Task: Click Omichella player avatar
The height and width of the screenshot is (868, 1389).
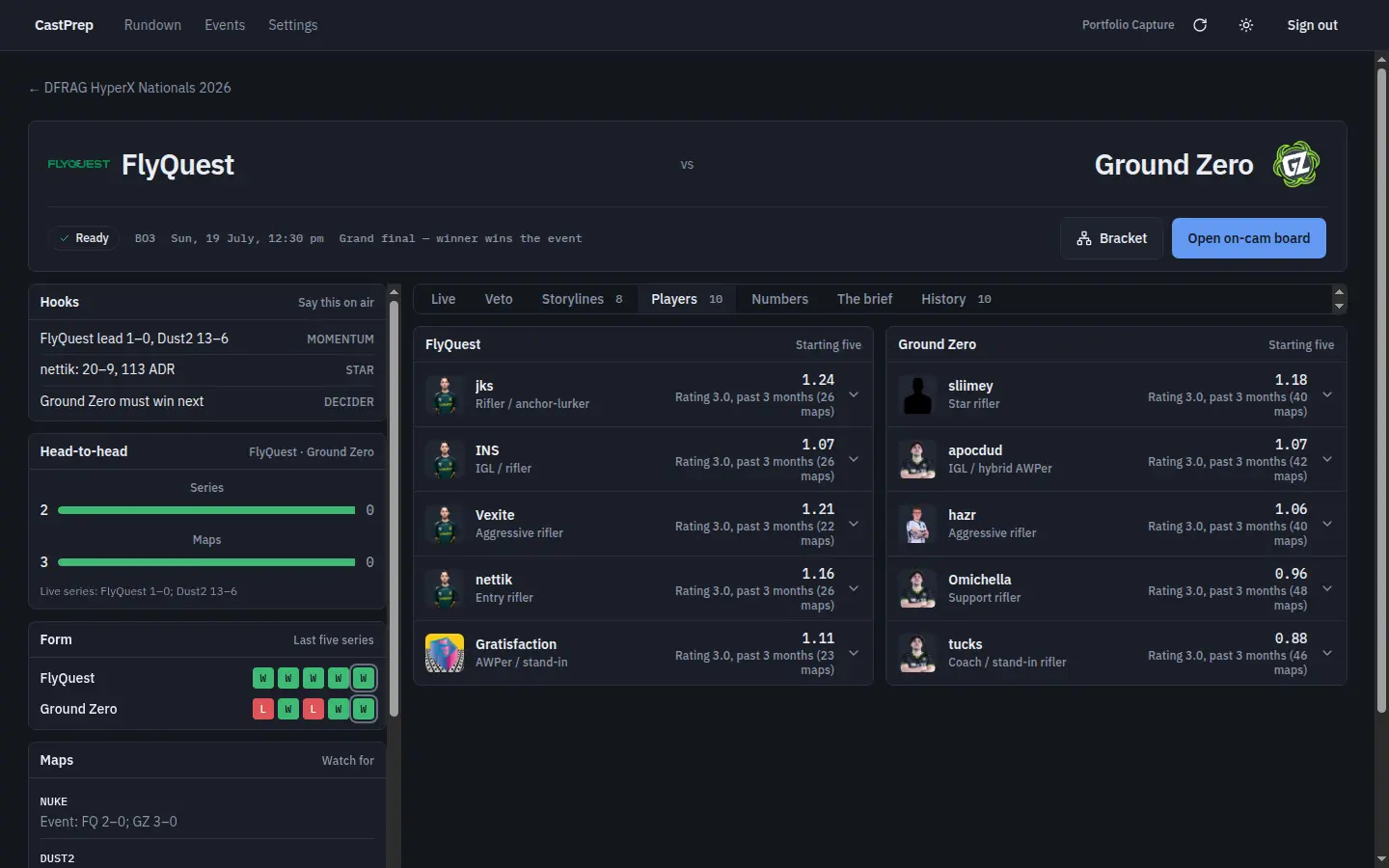Action: (917, 588)
